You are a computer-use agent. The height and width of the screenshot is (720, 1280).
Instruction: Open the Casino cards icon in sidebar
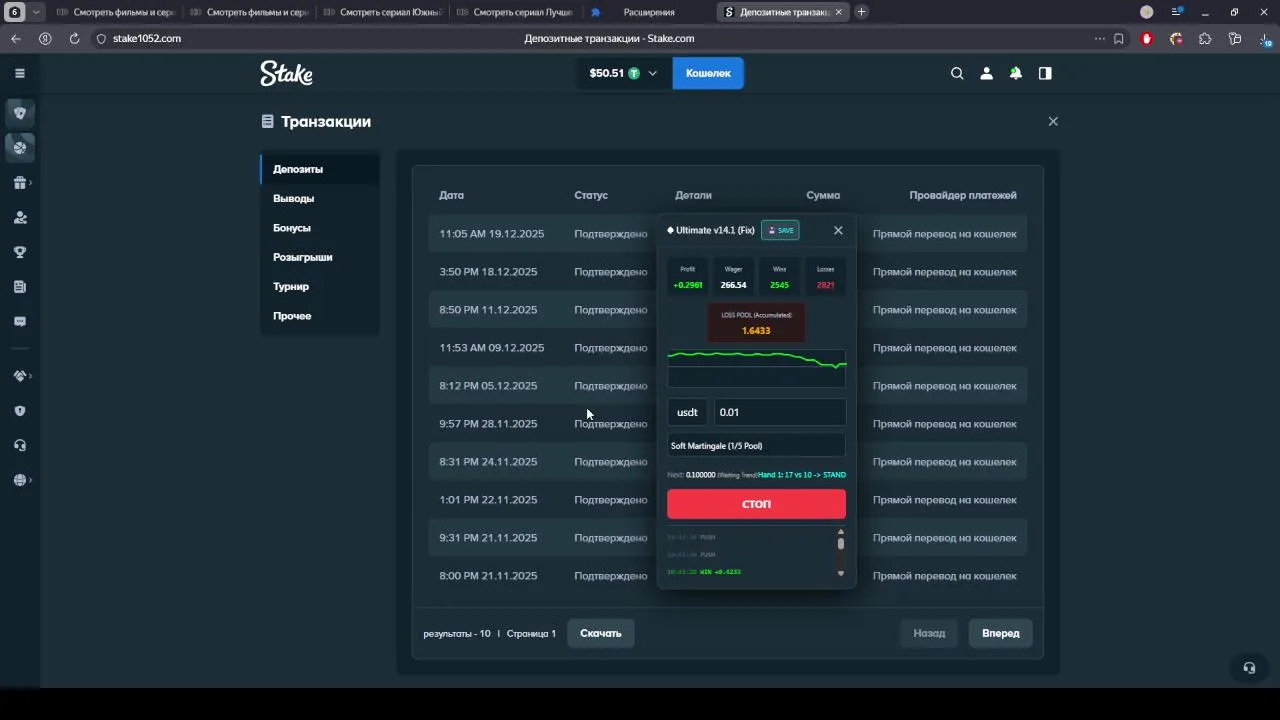pyautogui.click(x=19, y=112)
